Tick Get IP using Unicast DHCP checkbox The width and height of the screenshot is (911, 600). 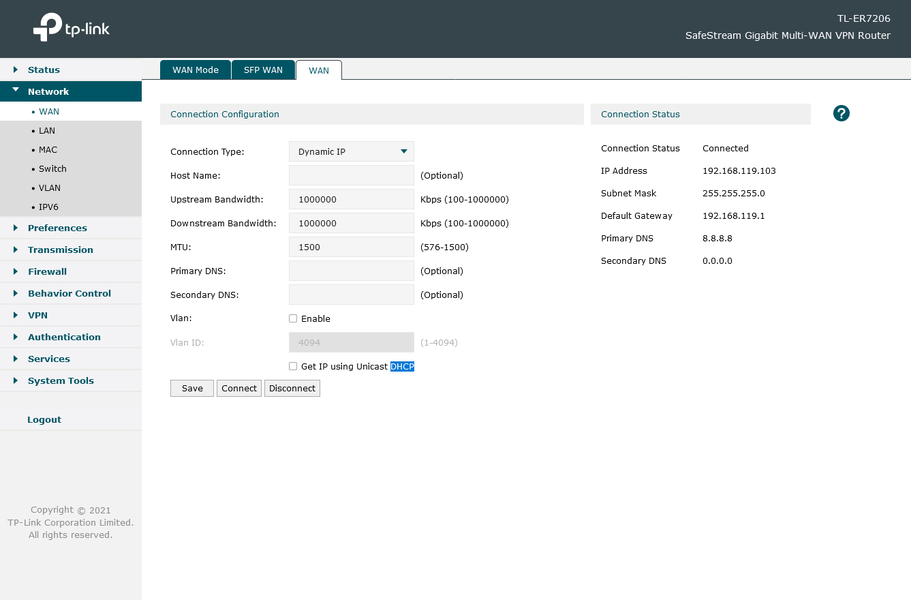pos(293,366)
